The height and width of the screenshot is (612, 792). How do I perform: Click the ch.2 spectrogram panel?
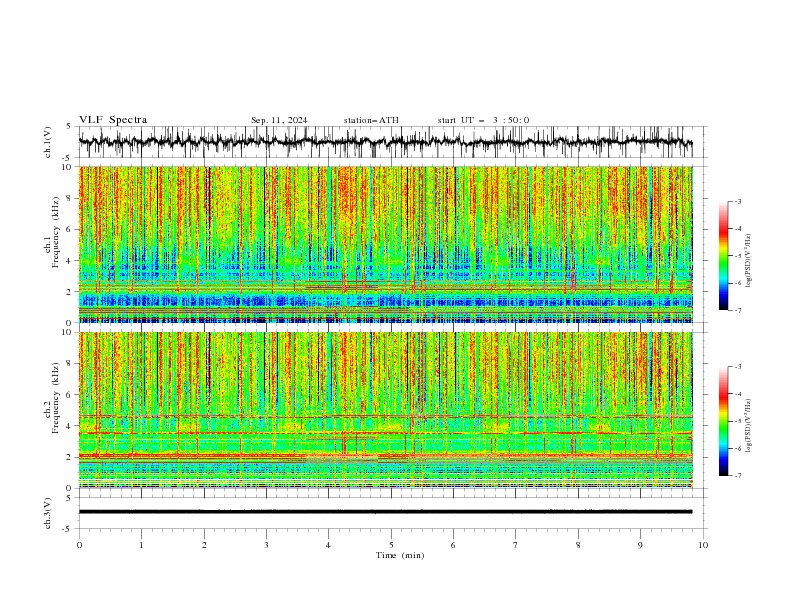[391, 410]
